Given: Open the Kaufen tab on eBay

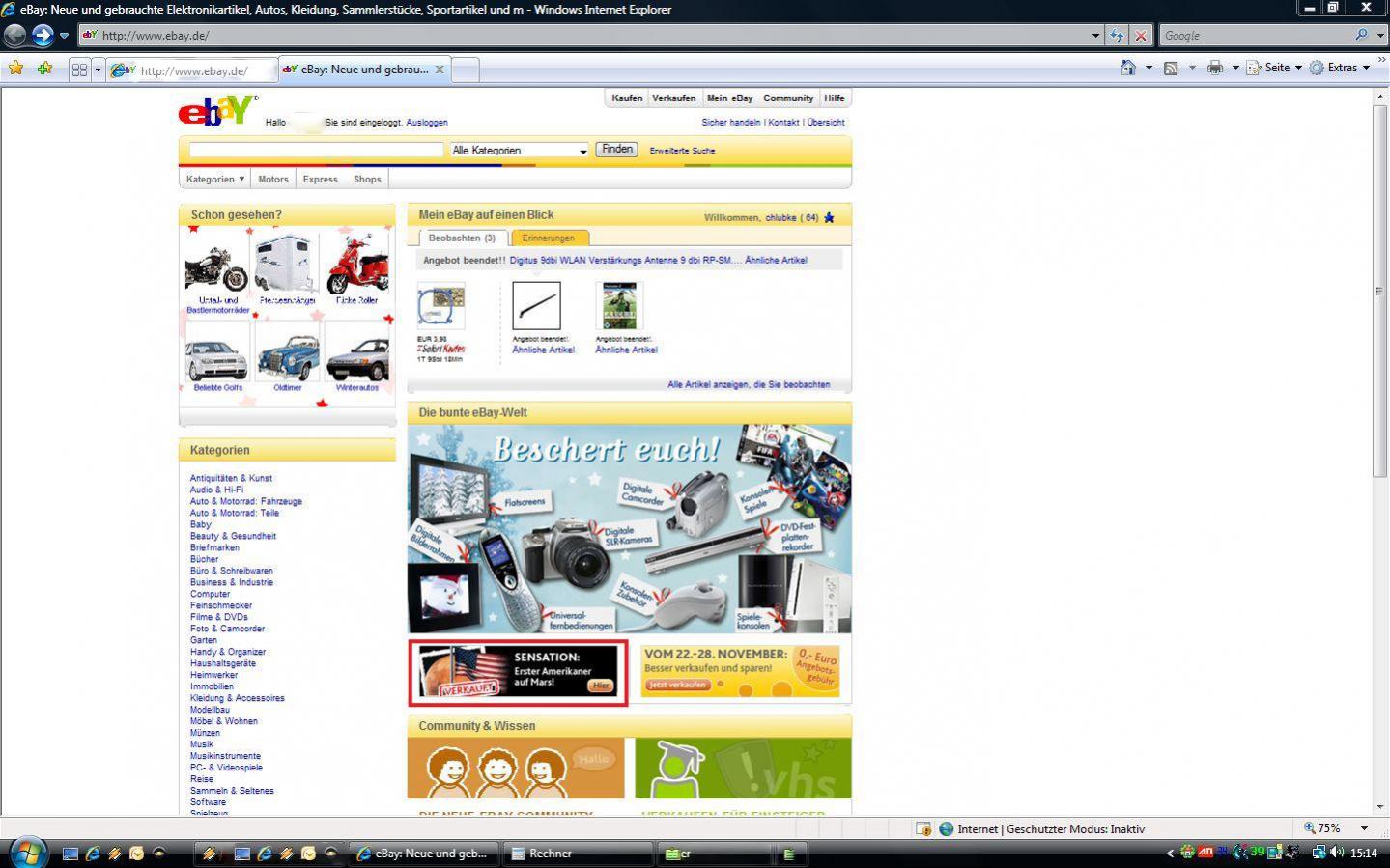Looking at the screenshot, I should pyautogui.click(x=627, y=98).
